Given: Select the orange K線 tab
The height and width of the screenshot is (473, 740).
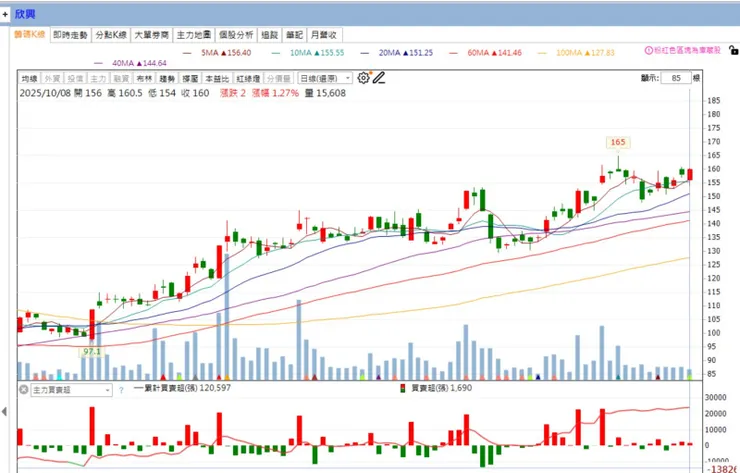Looking at the screenshot, I should (x=30, y=34).
